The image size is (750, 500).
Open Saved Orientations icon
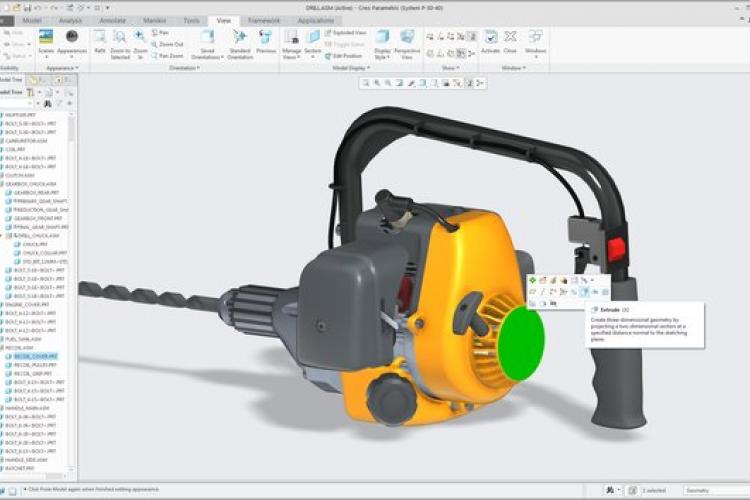207,37
